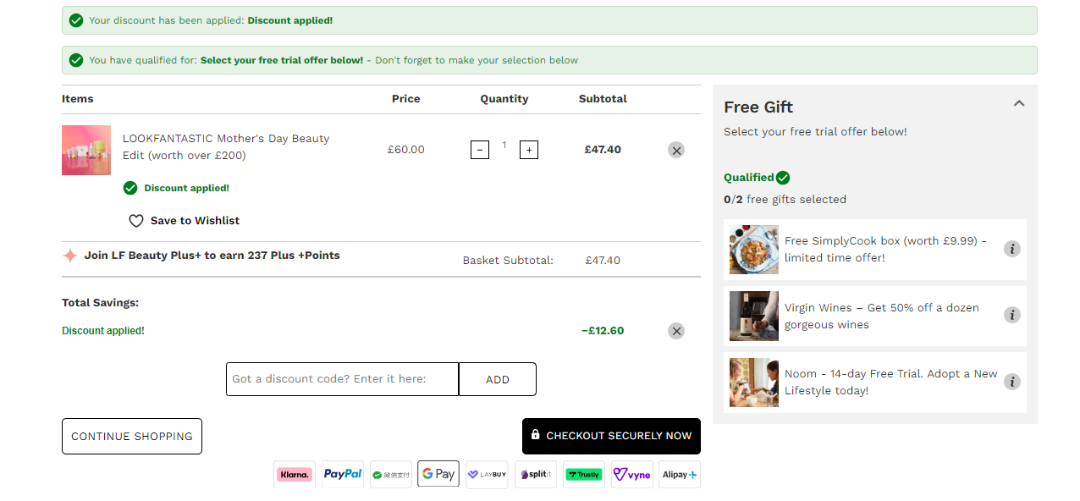Collapse the Free Gift panel

pyautogui.click(x=1019, y=103)
